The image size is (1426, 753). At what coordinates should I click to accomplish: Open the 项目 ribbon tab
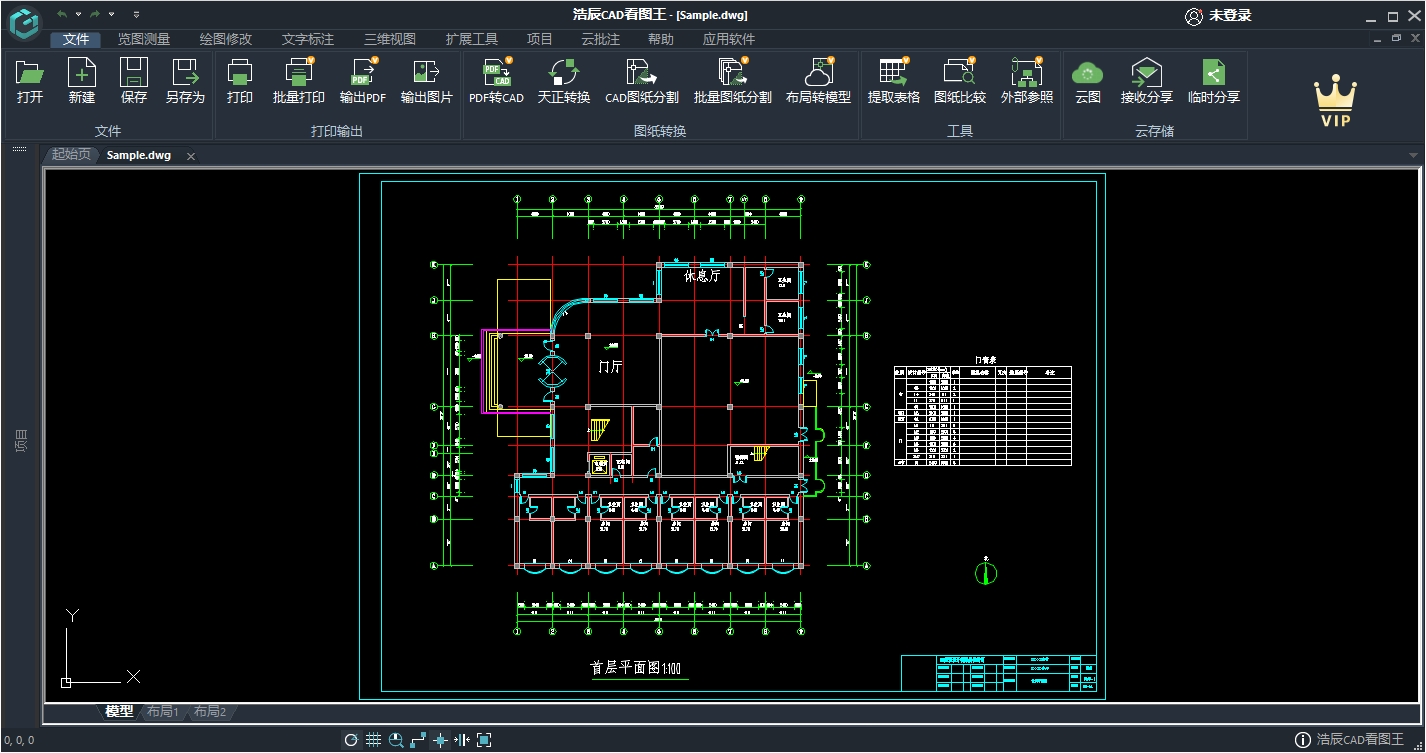click(540, 39)
